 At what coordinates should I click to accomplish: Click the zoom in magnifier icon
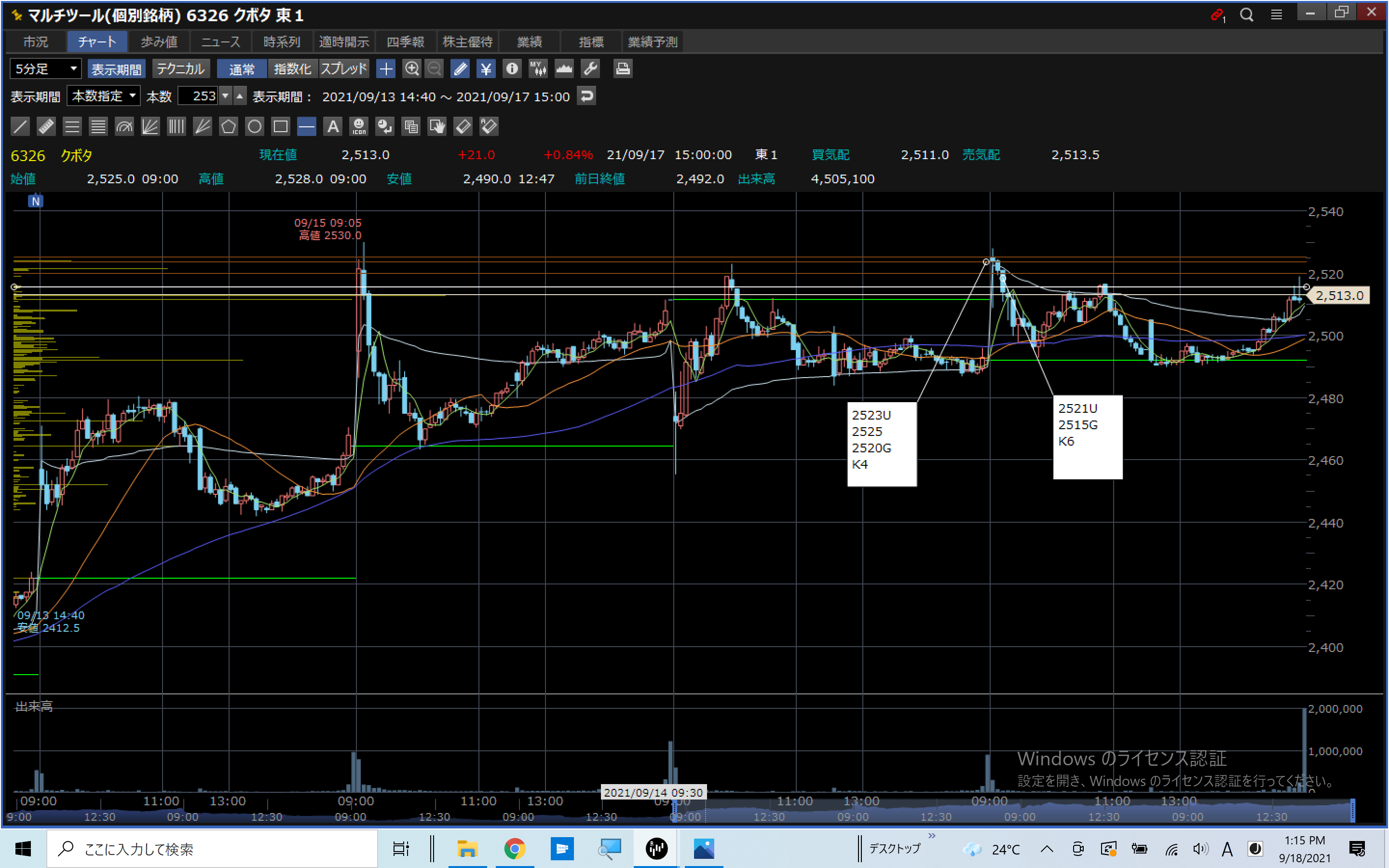pyautogui.click(x=411, y=69)
